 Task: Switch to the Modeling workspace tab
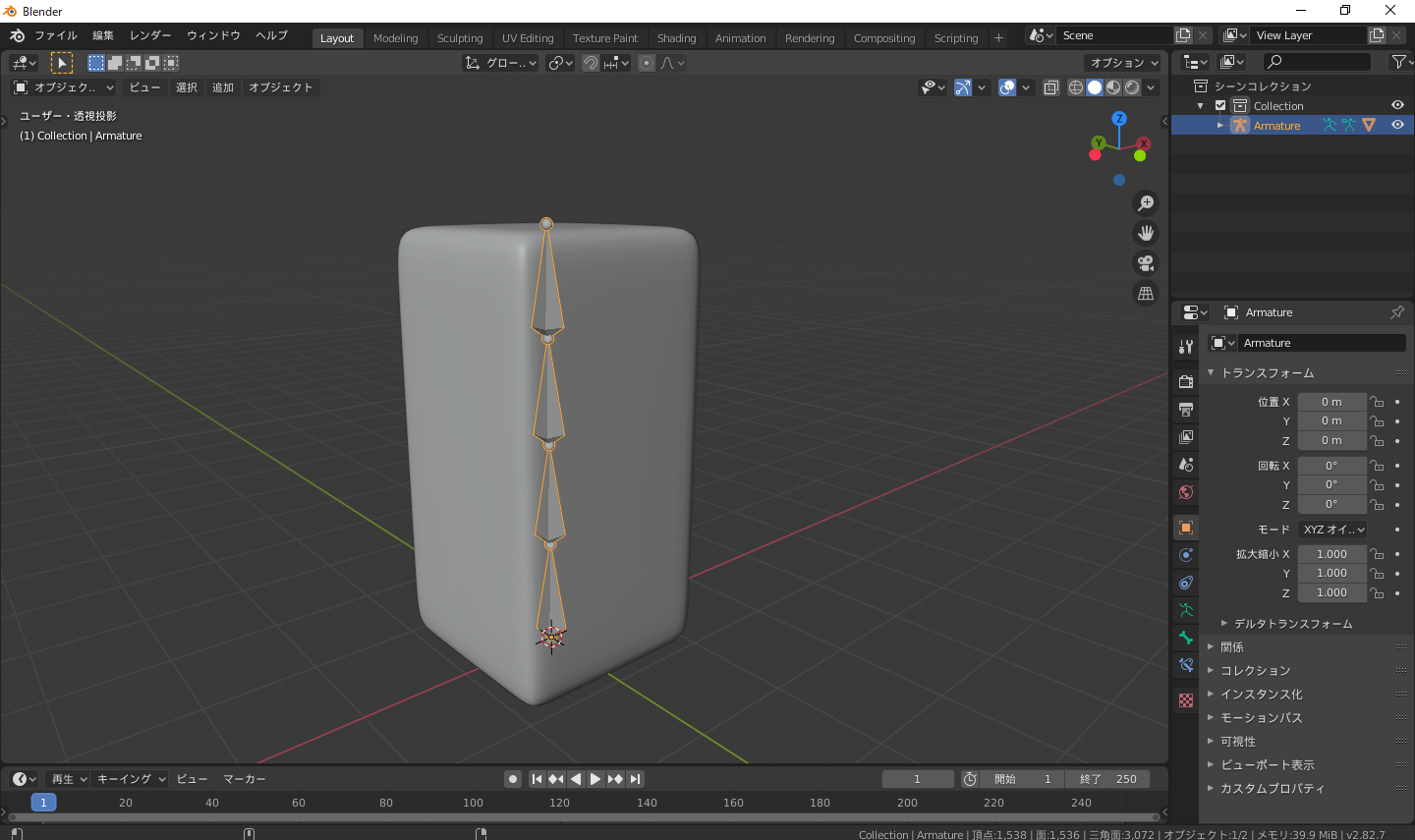[395, 38]
